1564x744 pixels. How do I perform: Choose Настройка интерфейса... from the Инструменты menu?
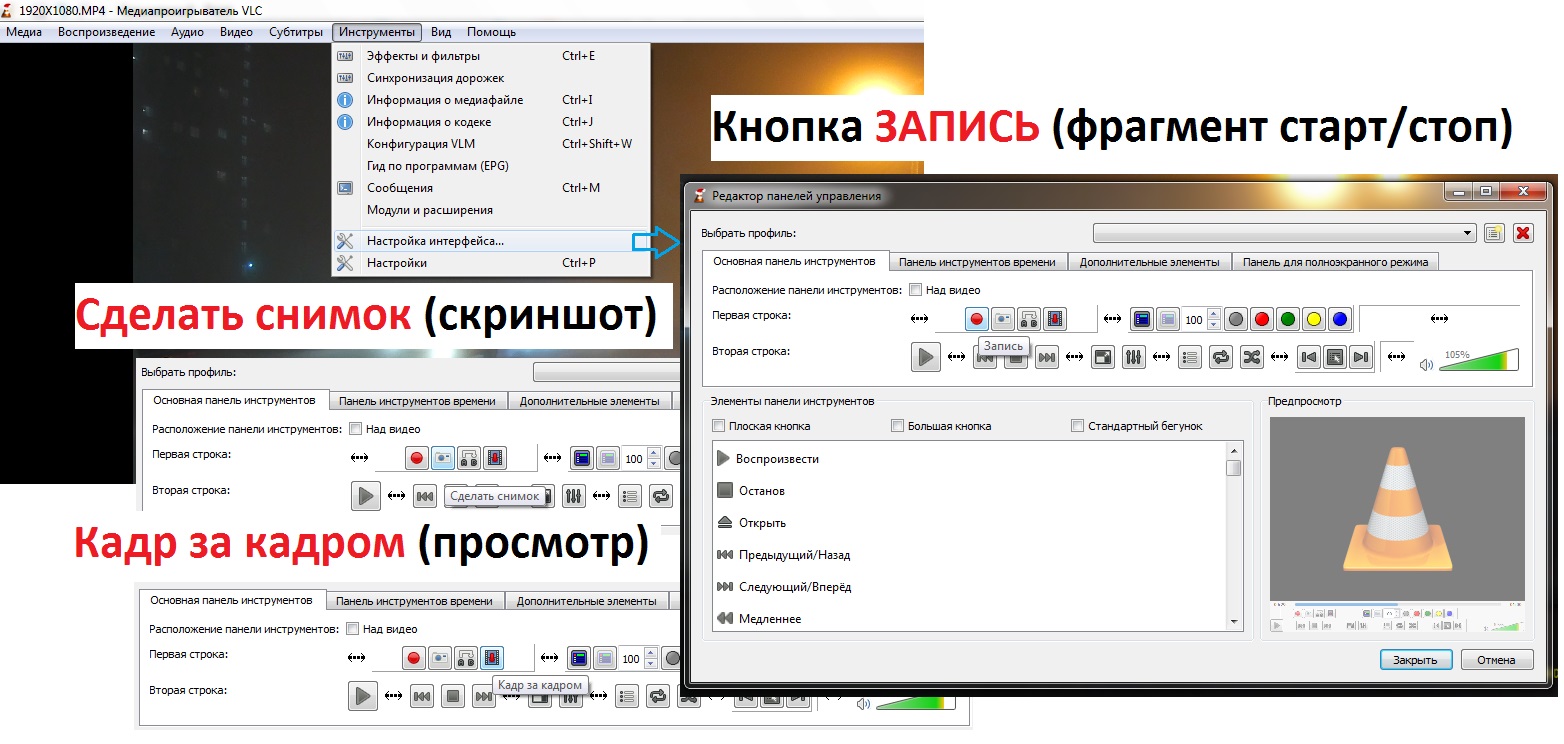[x=435, y=241]
